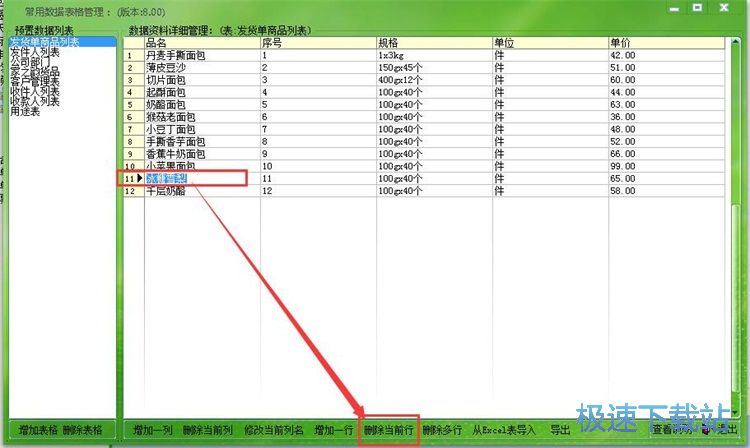Viewport: 750px width, 448px height.
Task: Click 从Excel表导入 button
Action: click(504, 430)
